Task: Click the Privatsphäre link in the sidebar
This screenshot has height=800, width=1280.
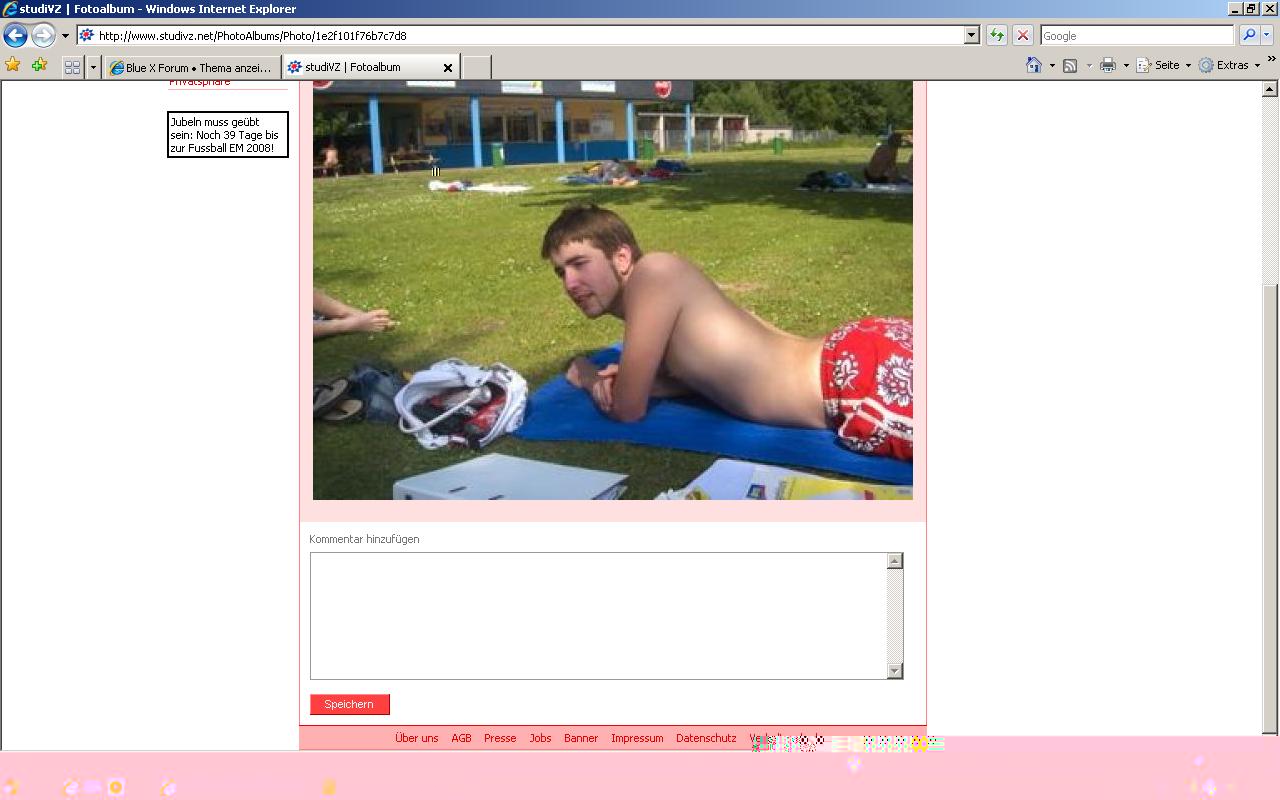Action: coord(200,82)
